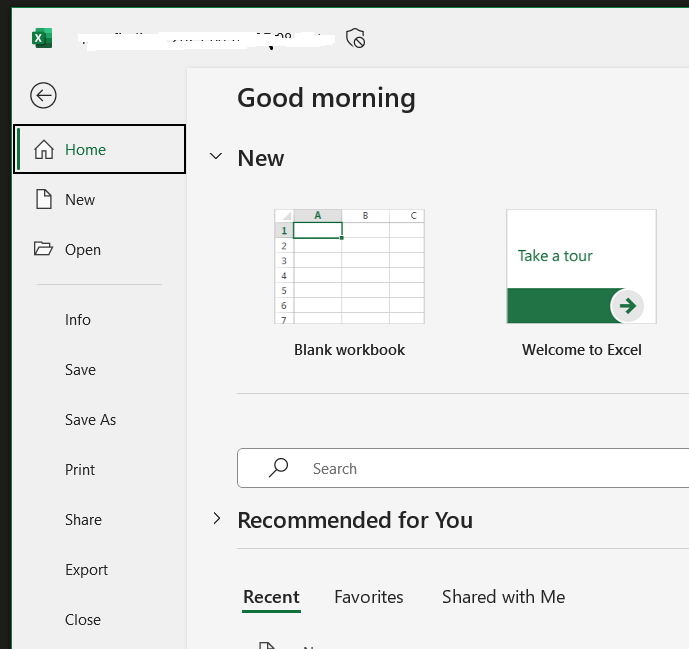Click the magnifying glass search icon
Screen dimensions: 689x649
(x=279, y=468)
